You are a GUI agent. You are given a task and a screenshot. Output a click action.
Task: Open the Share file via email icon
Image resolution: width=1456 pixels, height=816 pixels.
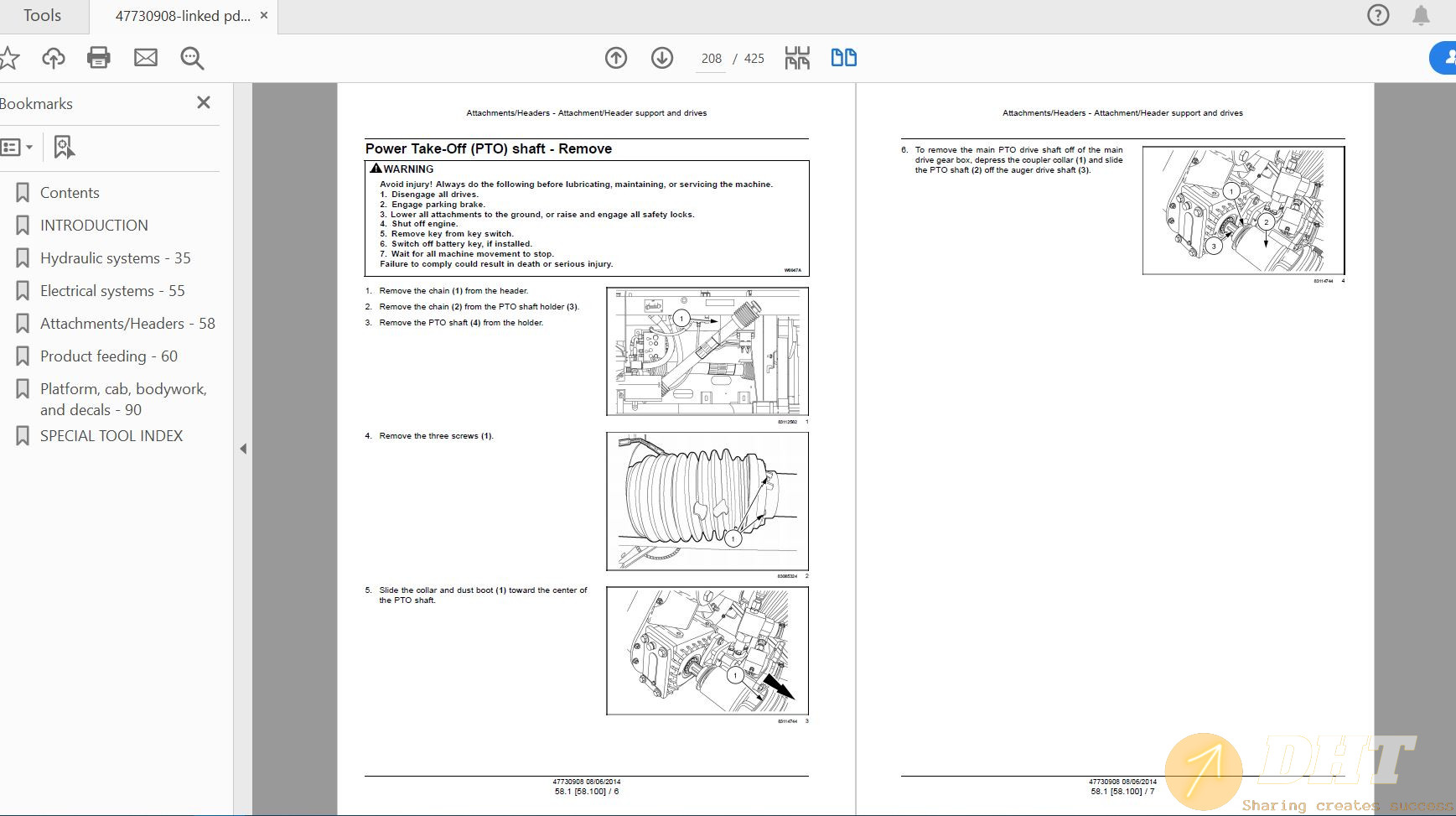pyautogui.click(x=146, y=58)
